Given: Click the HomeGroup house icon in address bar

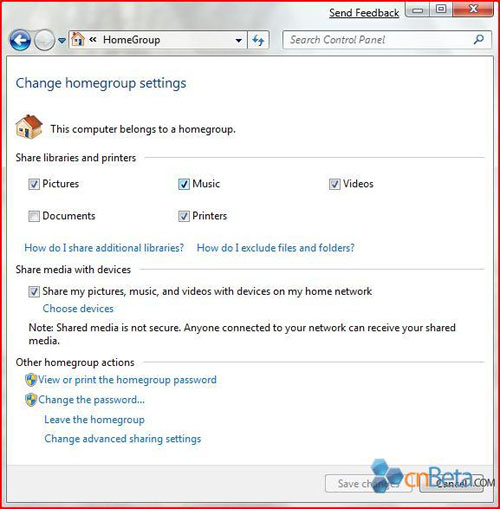Looking at the screenshot, I should click(78, 39).
